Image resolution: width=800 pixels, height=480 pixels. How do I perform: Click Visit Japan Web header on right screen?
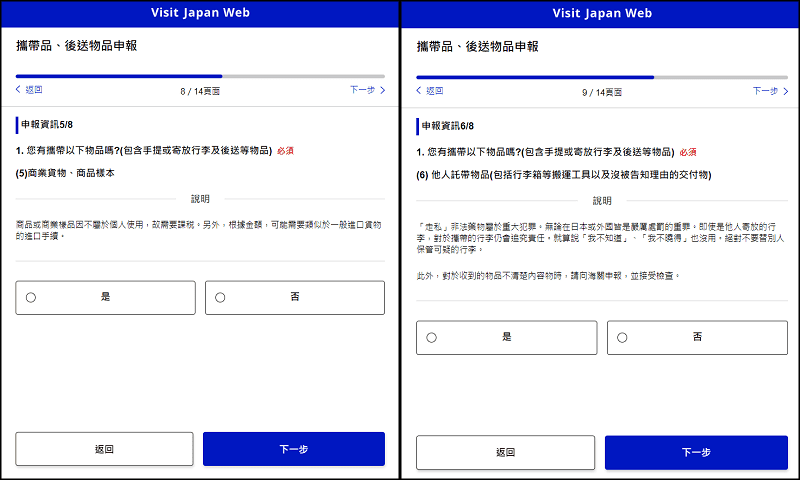pos(602,13)
